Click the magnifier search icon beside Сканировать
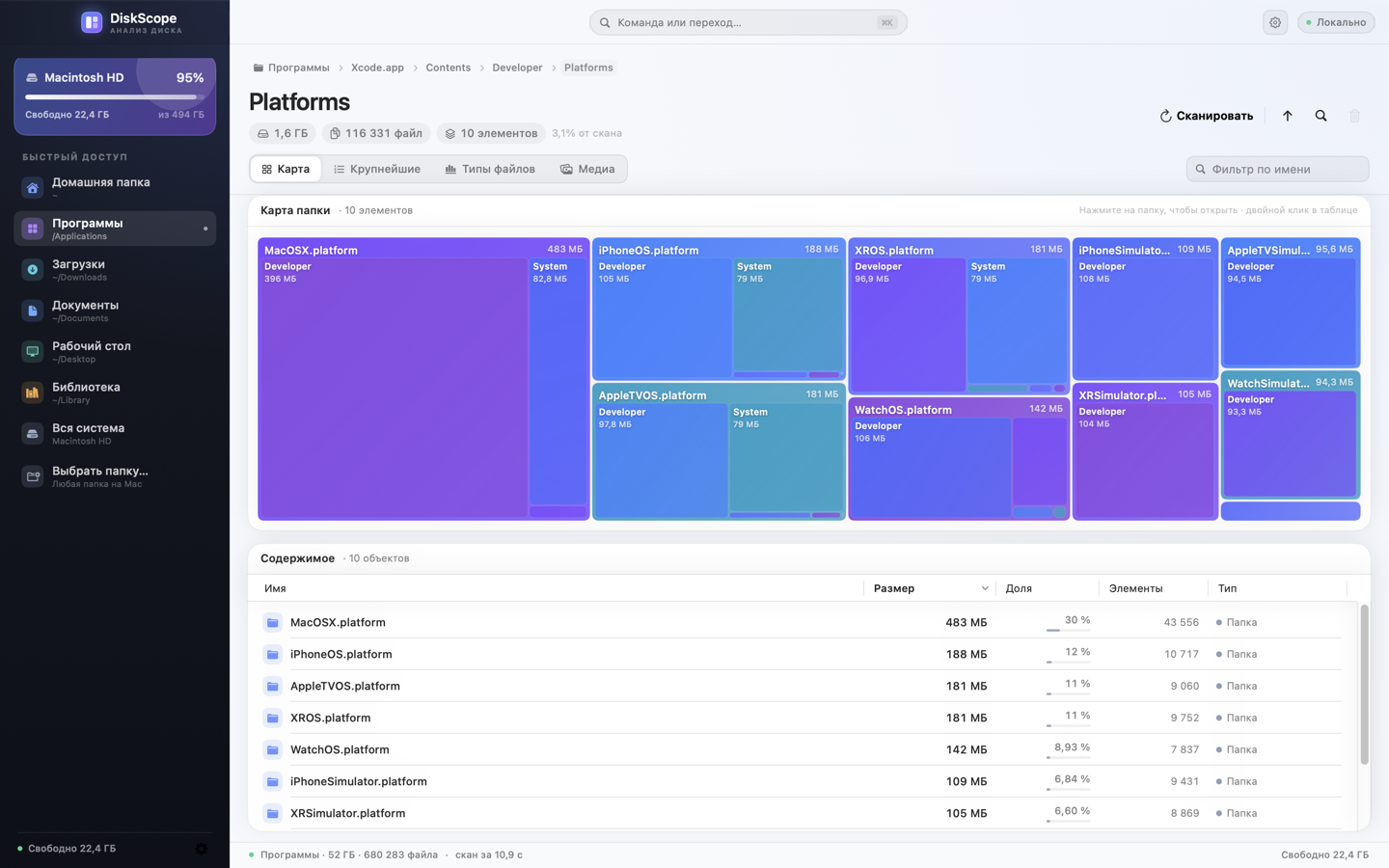1389x868 pixels. coord(1321,116)
